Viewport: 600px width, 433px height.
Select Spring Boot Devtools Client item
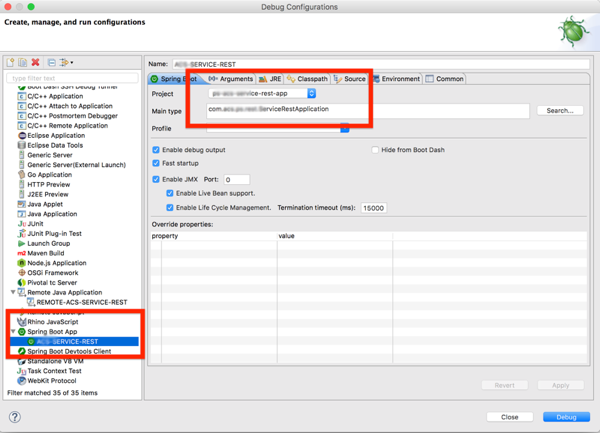pyautogui.click(x=69, y=352)
